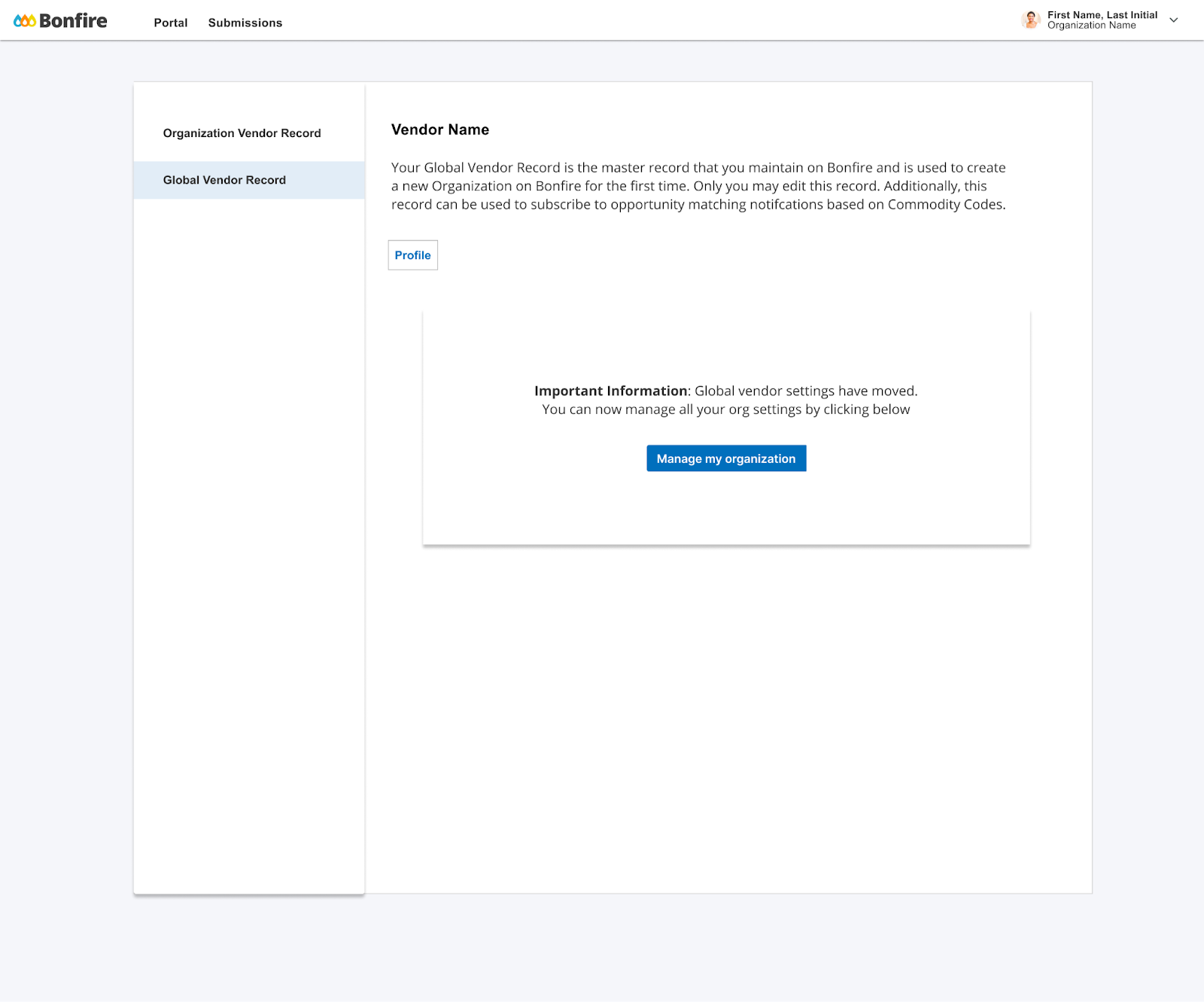
Task: Click the Manage my organization button
Action: point(726,458)
